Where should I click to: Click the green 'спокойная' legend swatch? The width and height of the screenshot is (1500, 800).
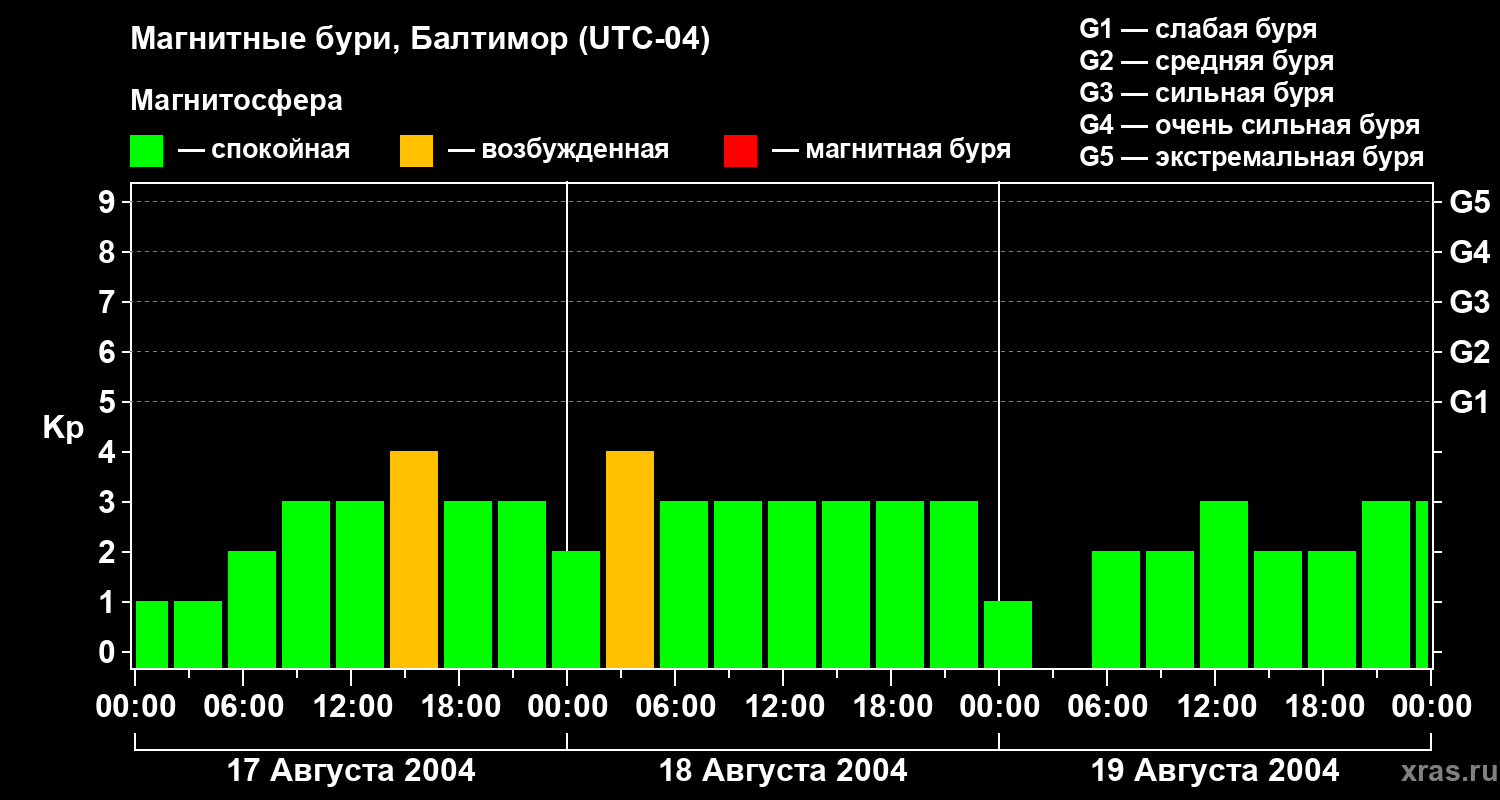pos(146,151)
